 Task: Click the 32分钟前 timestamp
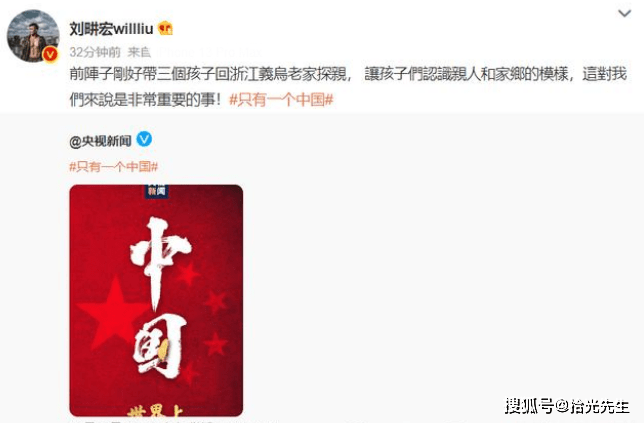95,52
